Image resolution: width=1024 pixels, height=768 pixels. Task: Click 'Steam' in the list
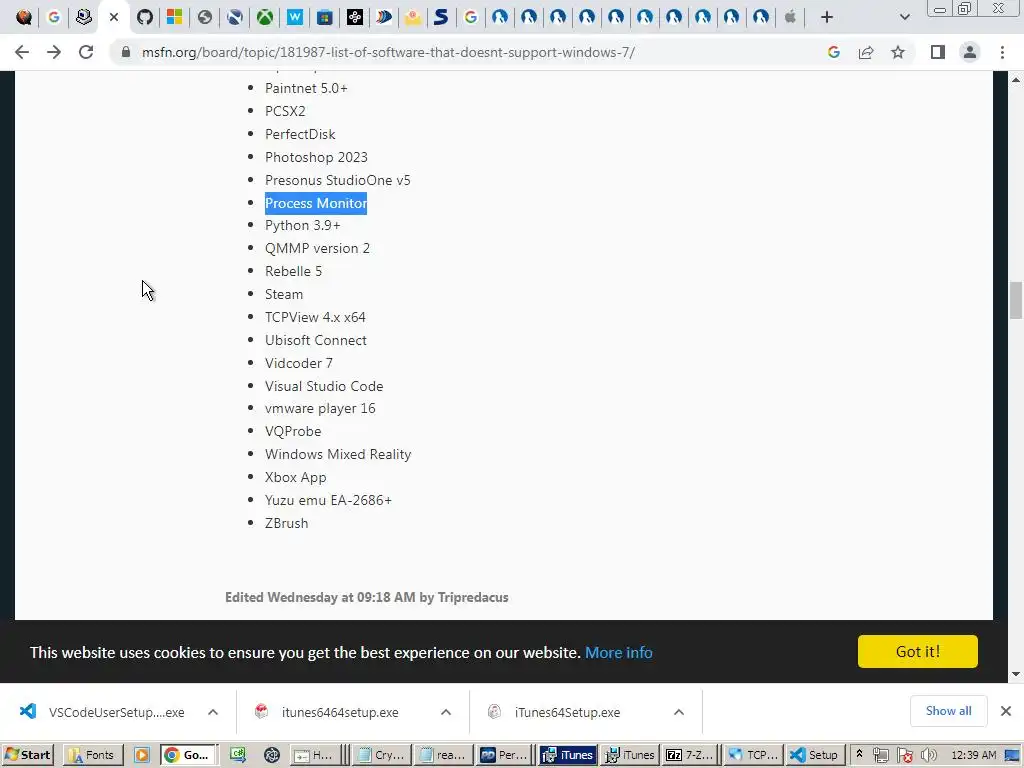pyautogui.click(x=284, y=295)
